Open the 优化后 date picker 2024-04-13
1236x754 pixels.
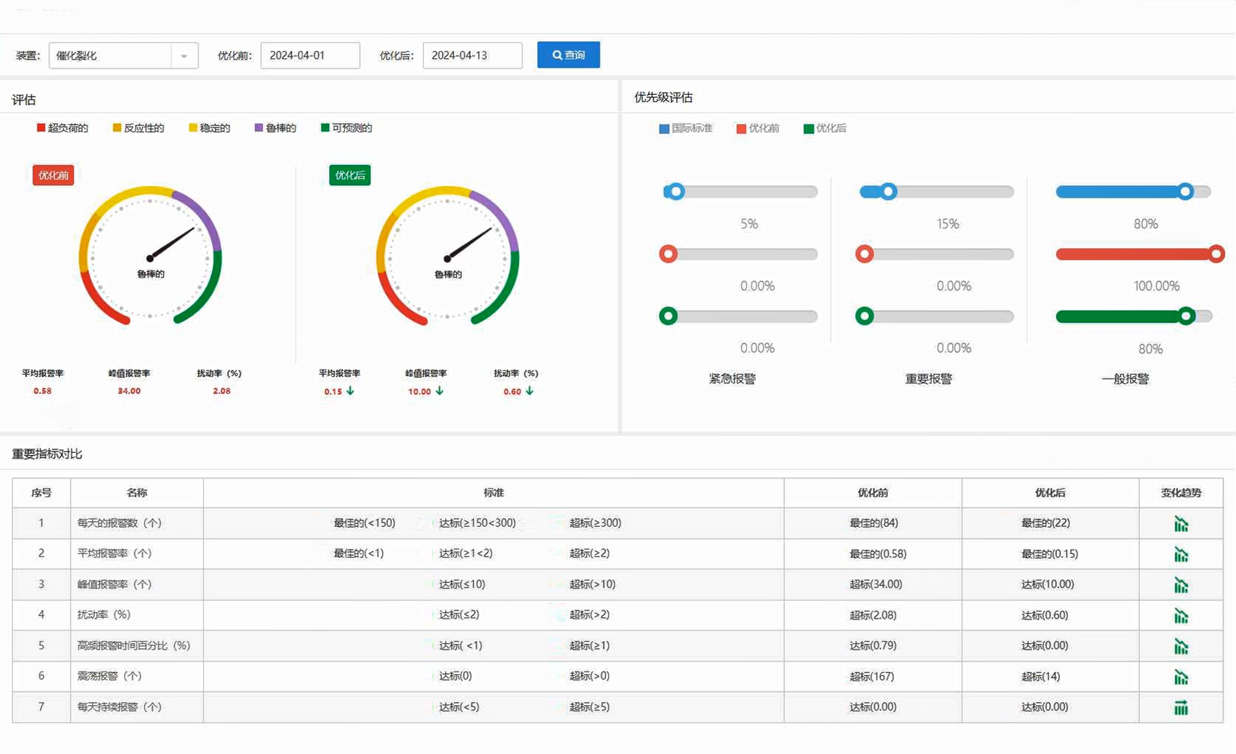pos(472,56)
